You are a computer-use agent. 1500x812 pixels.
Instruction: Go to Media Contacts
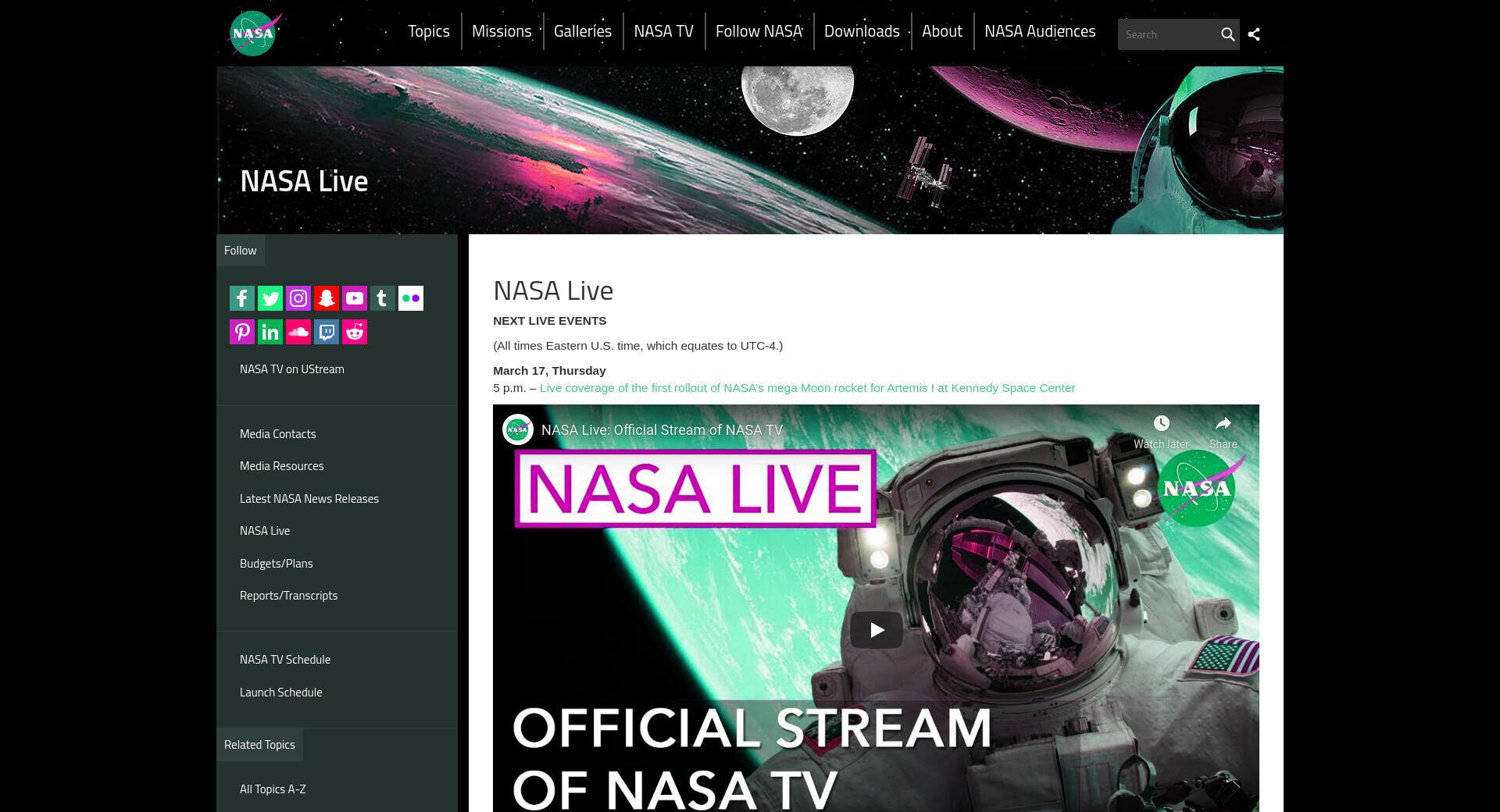tap(278, 434)
